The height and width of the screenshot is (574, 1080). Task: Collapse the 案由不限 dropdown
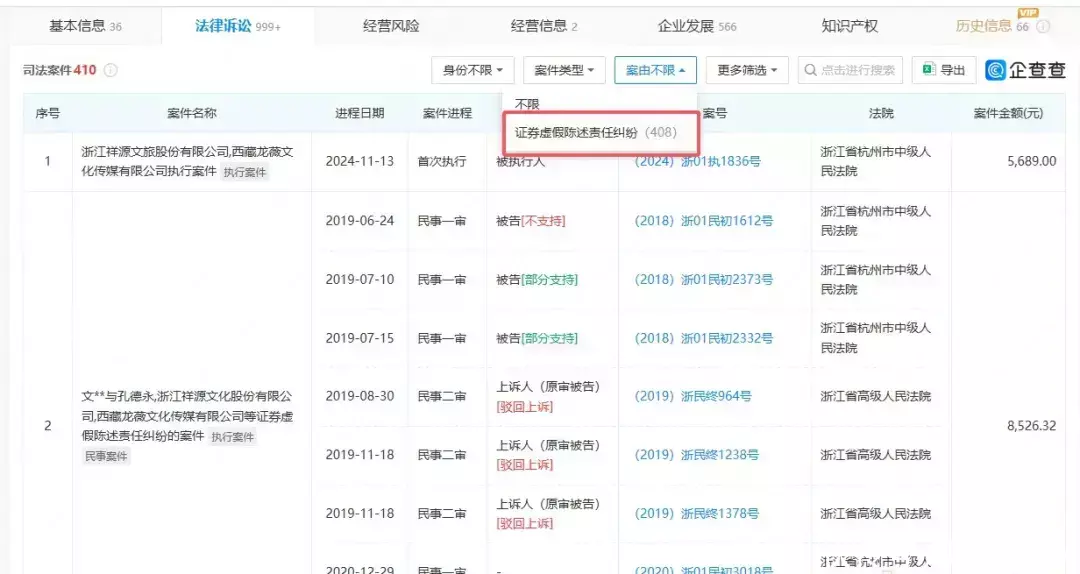655,70
